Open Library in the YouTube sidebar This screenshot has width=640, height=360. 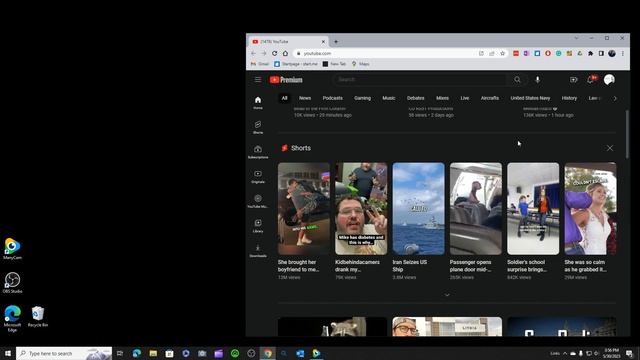[x=258, y=226]
